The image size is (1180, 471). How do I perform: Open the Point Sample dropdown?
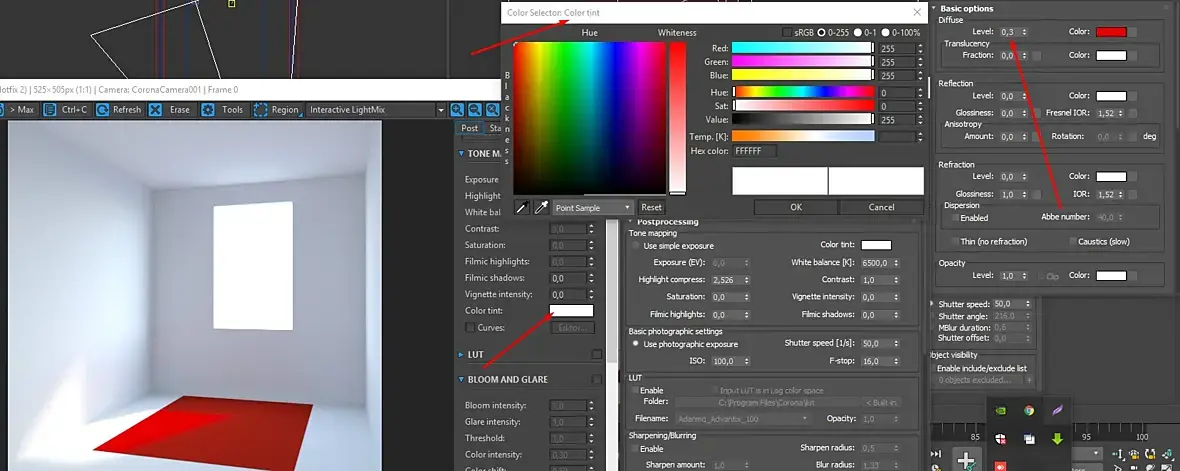593,207
